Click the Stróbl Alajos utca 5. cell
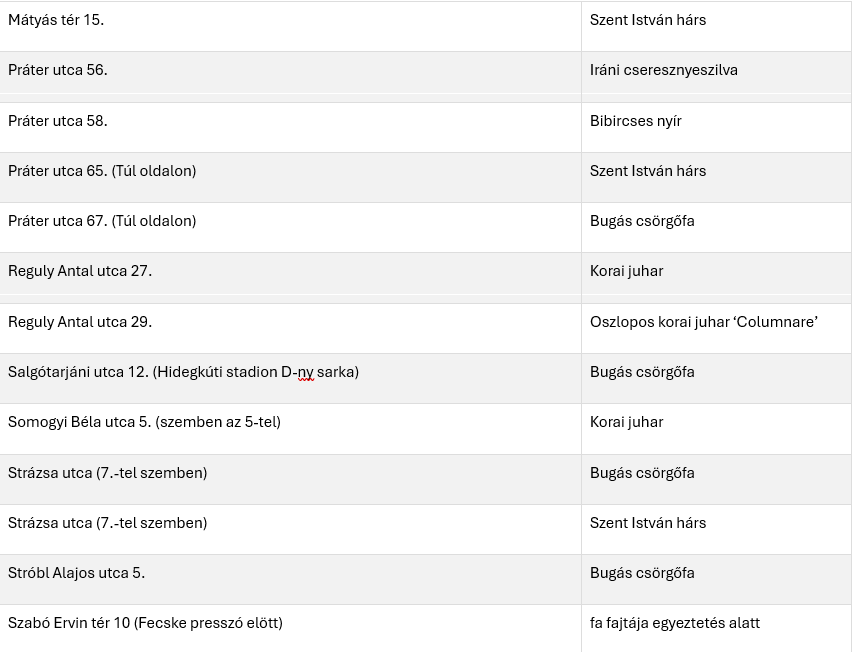The image size is (853, 652). point(77,573)
